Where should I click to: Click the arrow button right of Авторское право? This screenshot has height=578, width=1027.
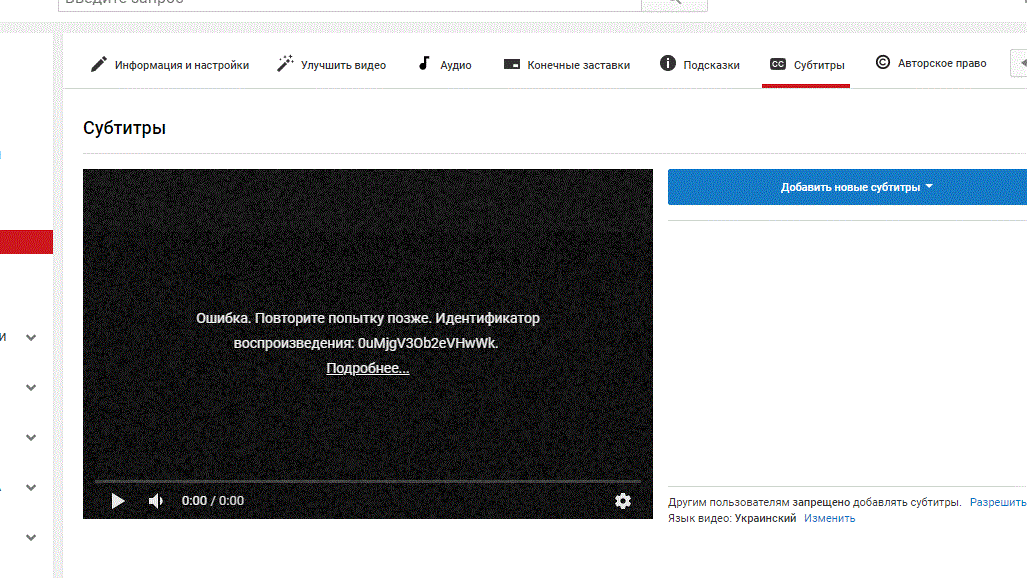(x=1020, y=64)
